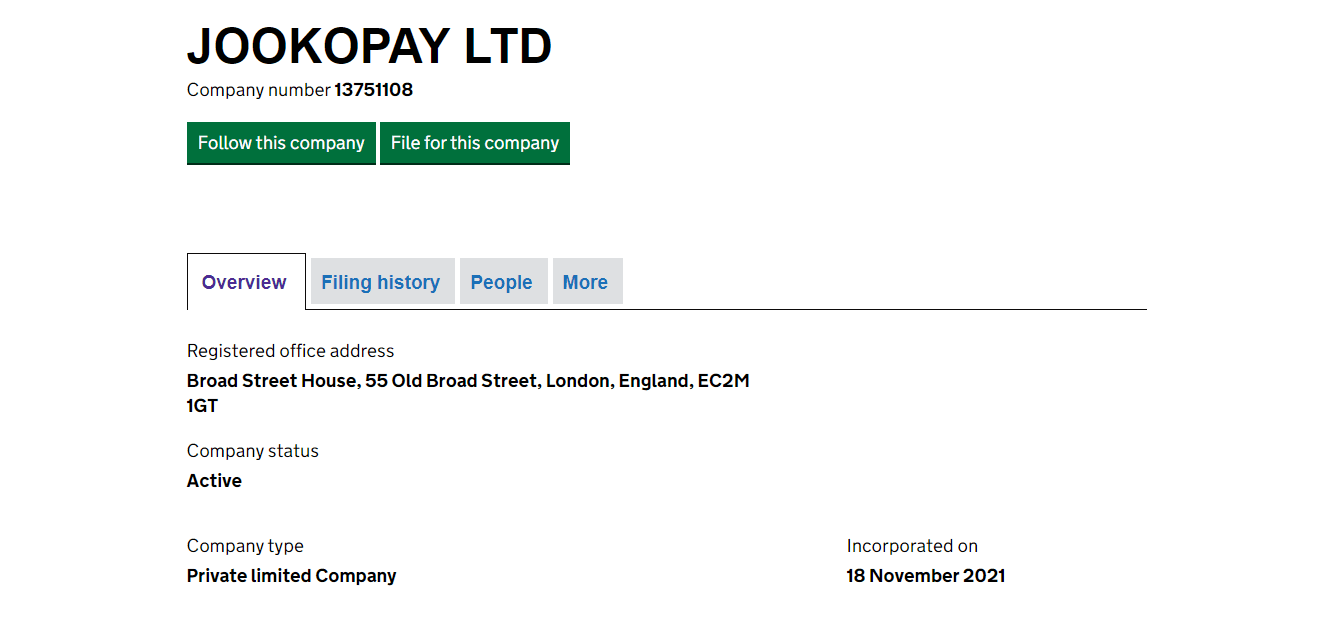This screenshot has width=1331, height=637.
Task: Open the Filing history tab
Action: coord(380,282)
